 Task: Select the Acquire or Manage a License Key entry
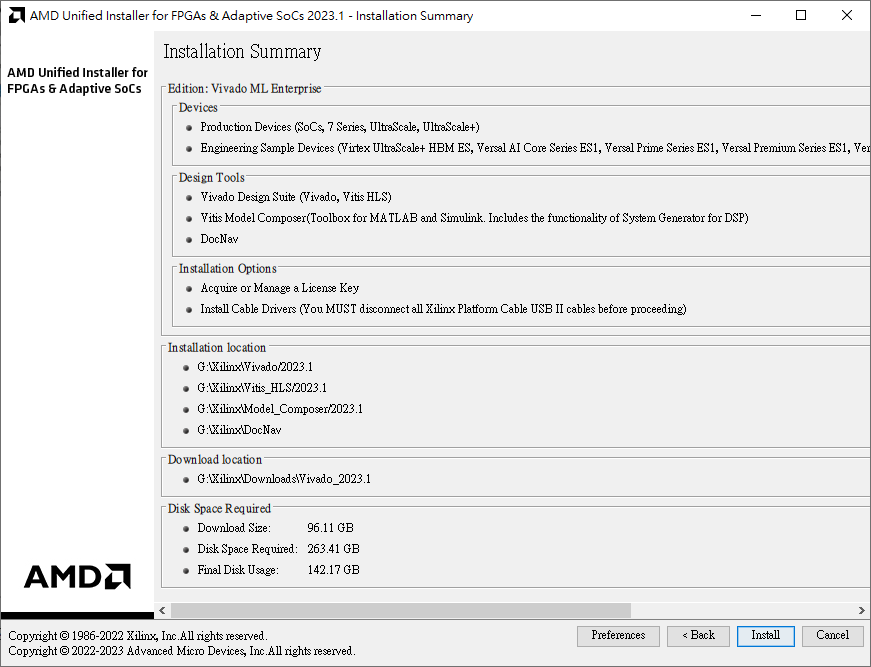tap(277, 288)
